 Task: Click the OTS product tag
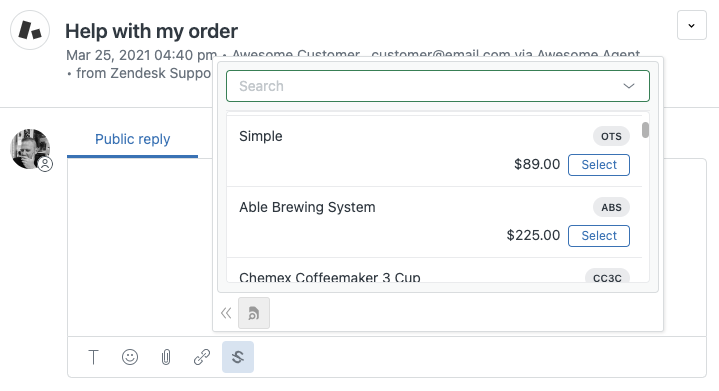click(611, 136)
